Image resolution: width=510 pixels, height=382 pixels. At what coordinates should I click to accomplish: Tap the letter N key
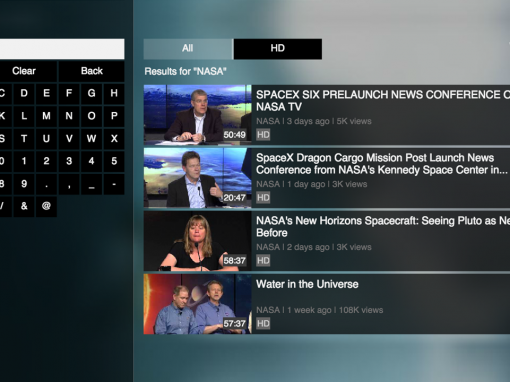tap(69, 116)
